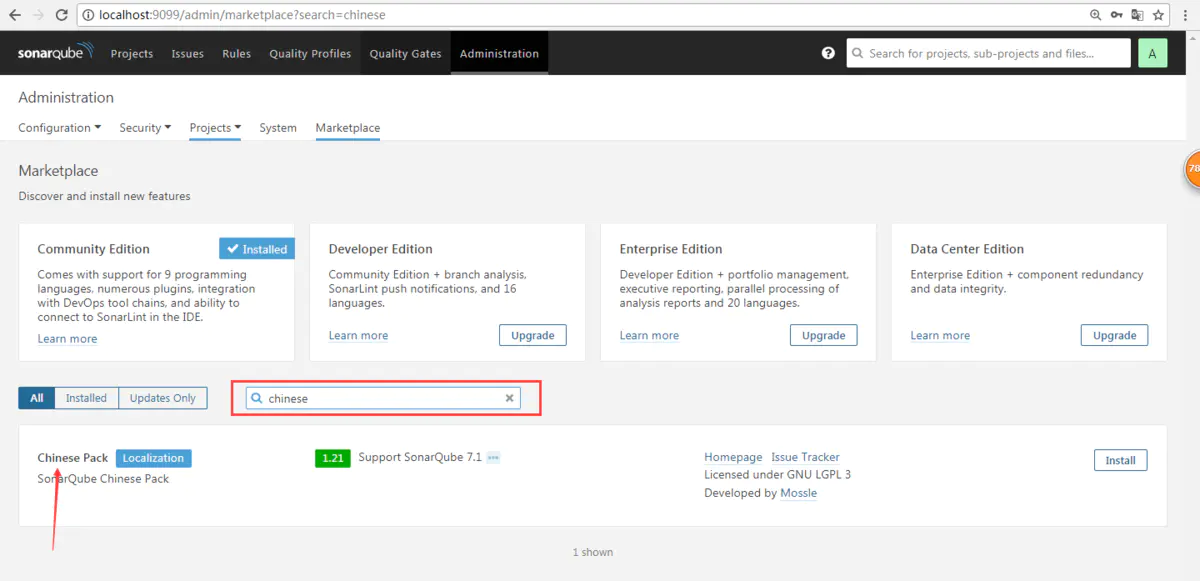
Task: Click the saved password key icon
Action: click(1117, 15)
